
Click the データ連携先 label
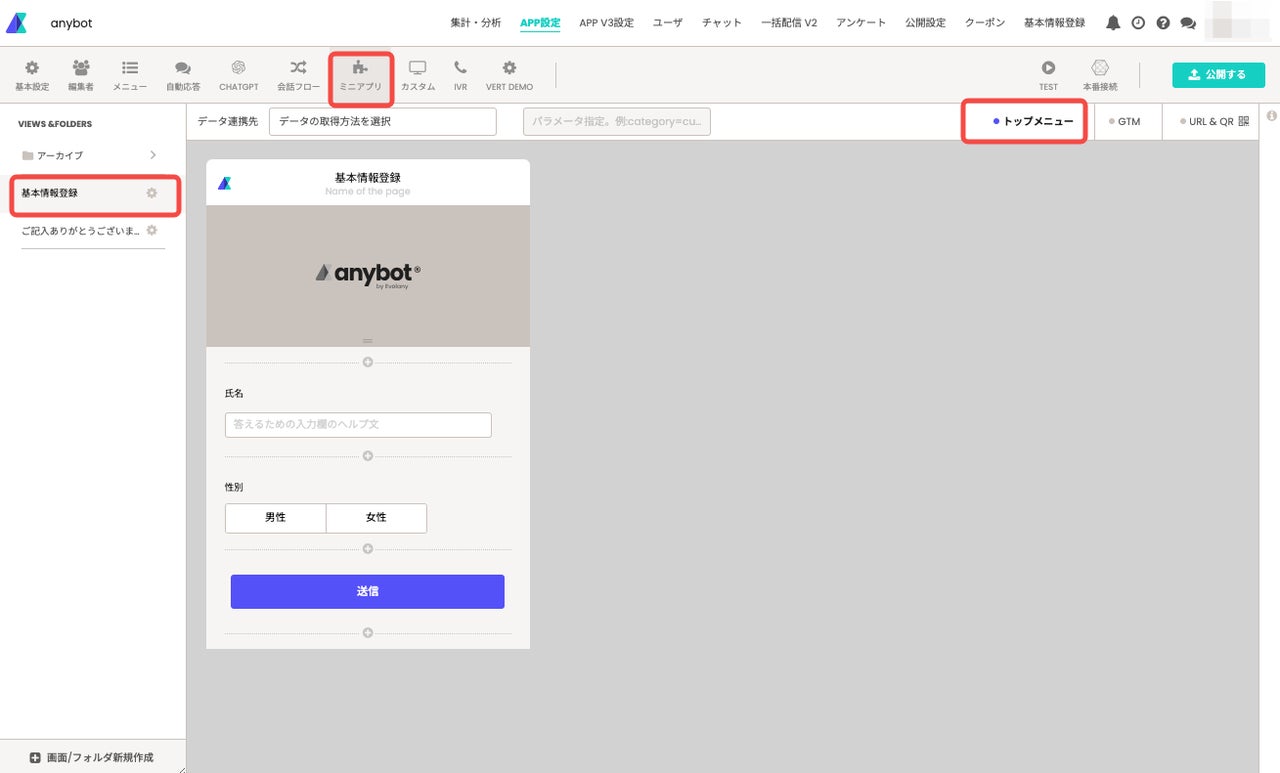pyautogui.click(x=227, y=121)
